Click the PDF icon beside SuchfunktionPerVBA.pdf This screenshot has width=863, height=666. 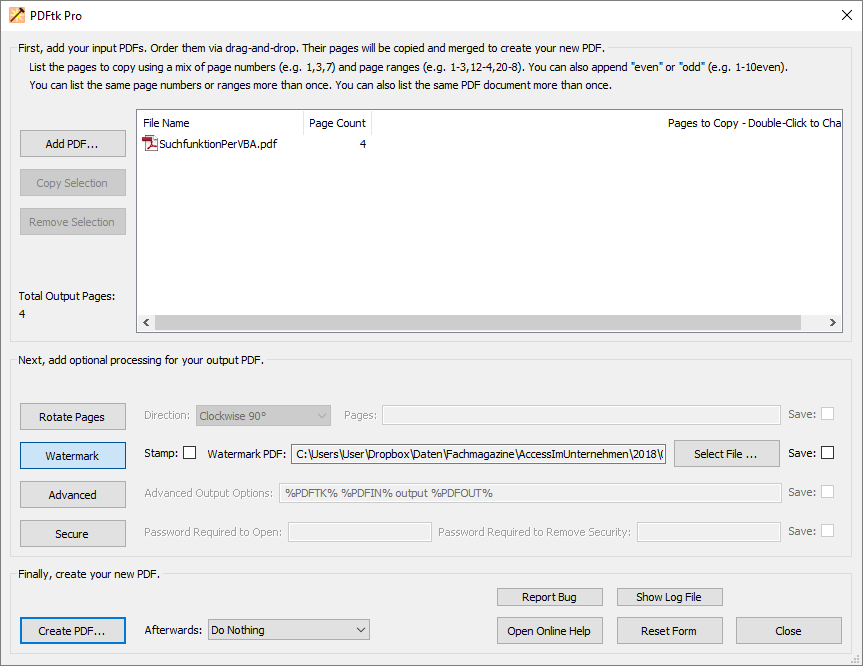tap(150, 144)
